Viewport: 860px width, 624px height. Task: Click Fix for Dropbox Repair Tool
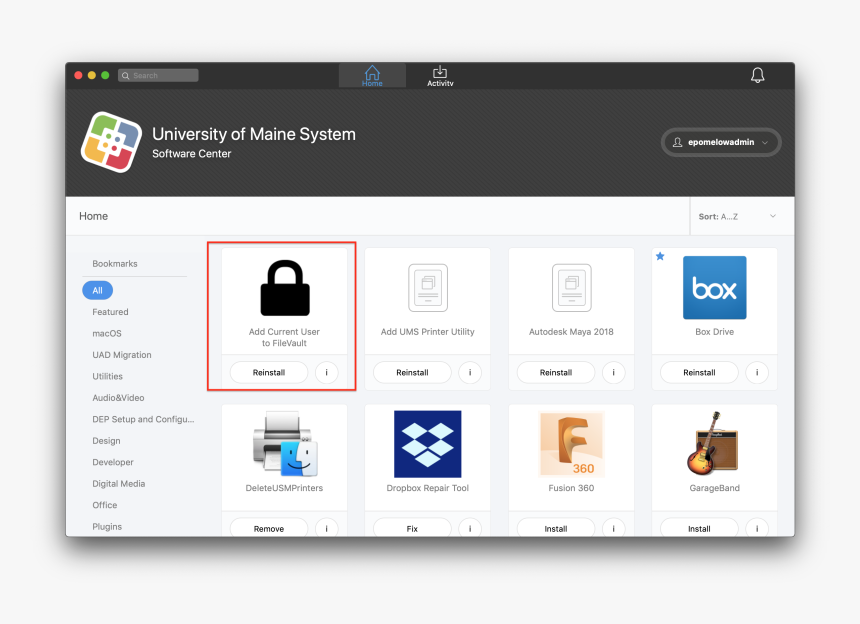(412, 527)
